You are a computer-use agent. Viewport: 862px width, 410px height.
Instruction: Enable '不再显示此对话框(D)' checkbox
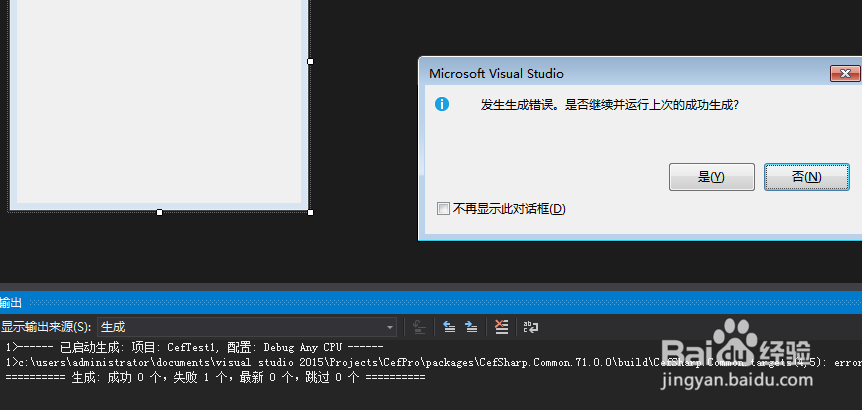pyautogui.click(x=443, y=209)
